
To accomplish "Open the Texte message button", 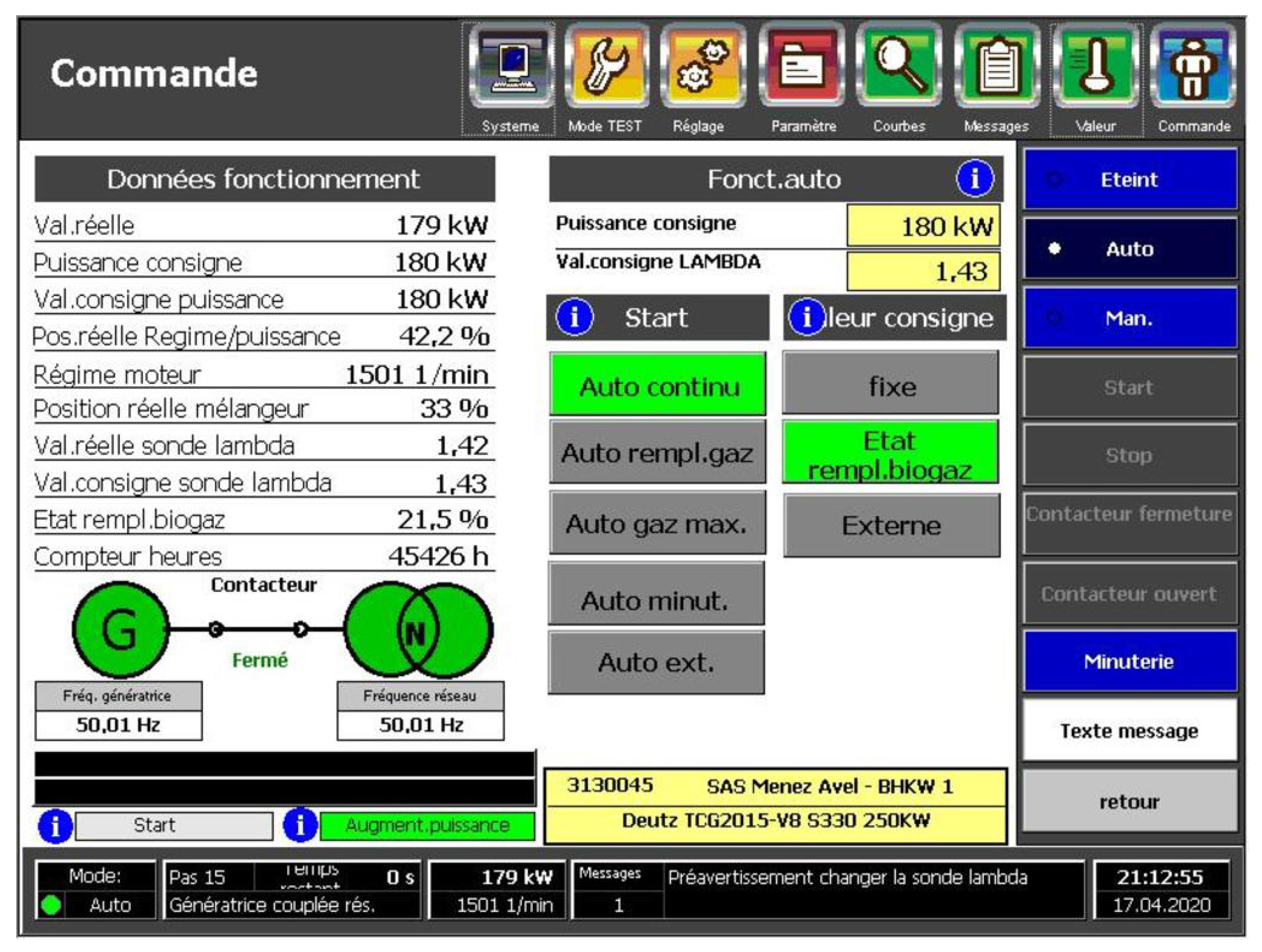I will (1129, 730).
